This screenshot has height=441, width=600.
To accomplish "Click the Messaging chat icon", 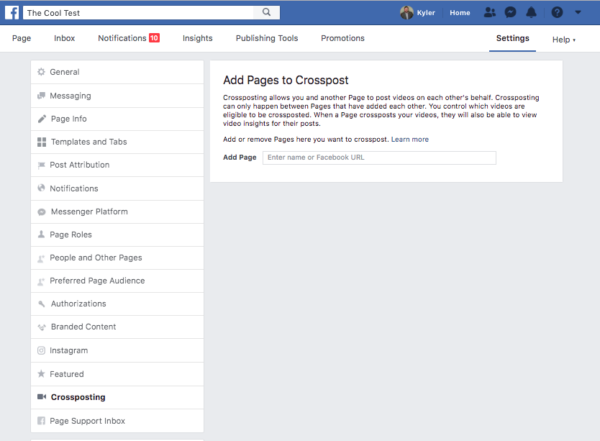I will (x=41, y=95).
